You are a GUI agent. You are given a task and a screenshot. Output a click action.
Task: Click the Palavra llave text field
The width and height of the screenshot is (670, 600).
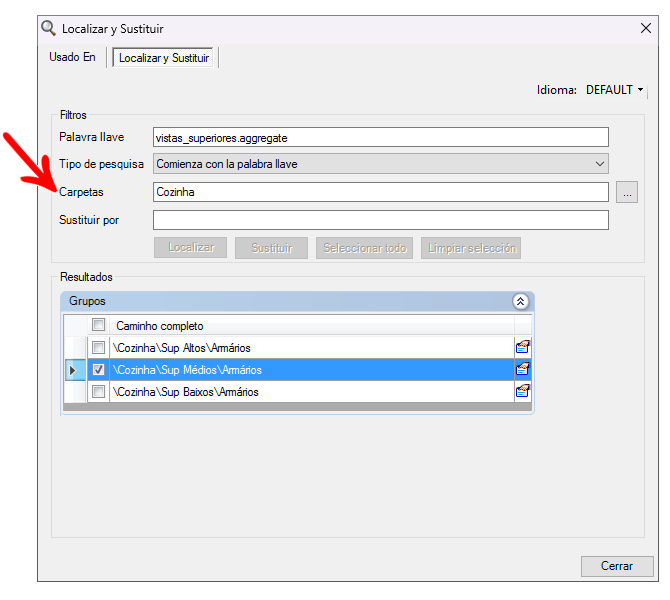pos(380,137)
